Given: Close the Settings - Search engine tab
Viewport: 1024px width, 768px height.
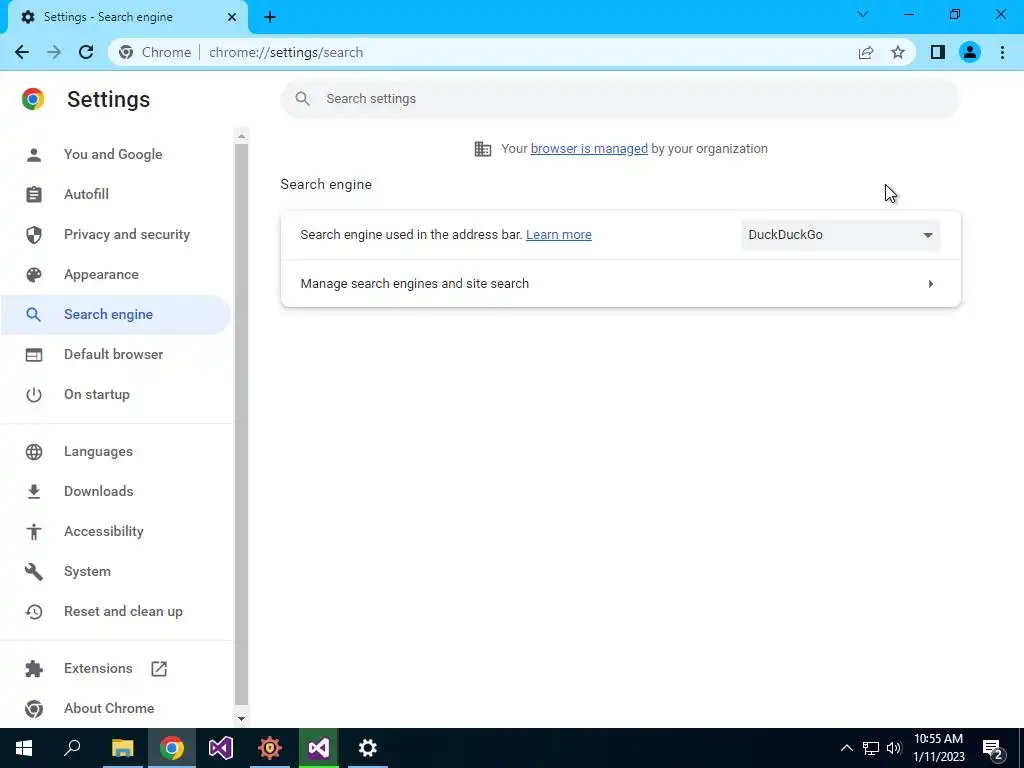Looking at the screenshot, I should (x=232, y=17).
